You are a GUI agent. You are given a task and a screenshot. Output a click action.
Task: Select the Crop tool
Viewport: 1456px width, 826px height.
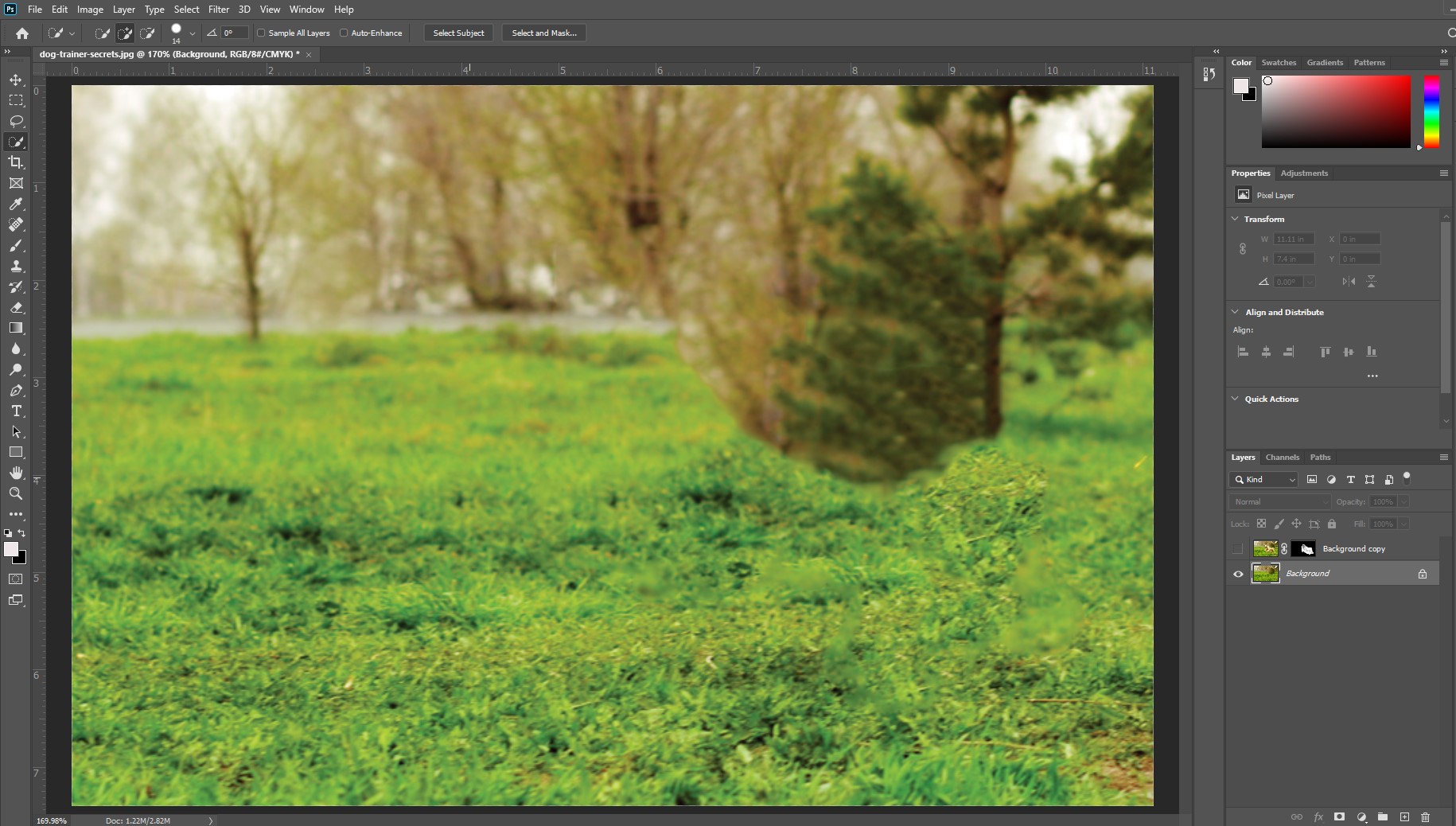16,162
